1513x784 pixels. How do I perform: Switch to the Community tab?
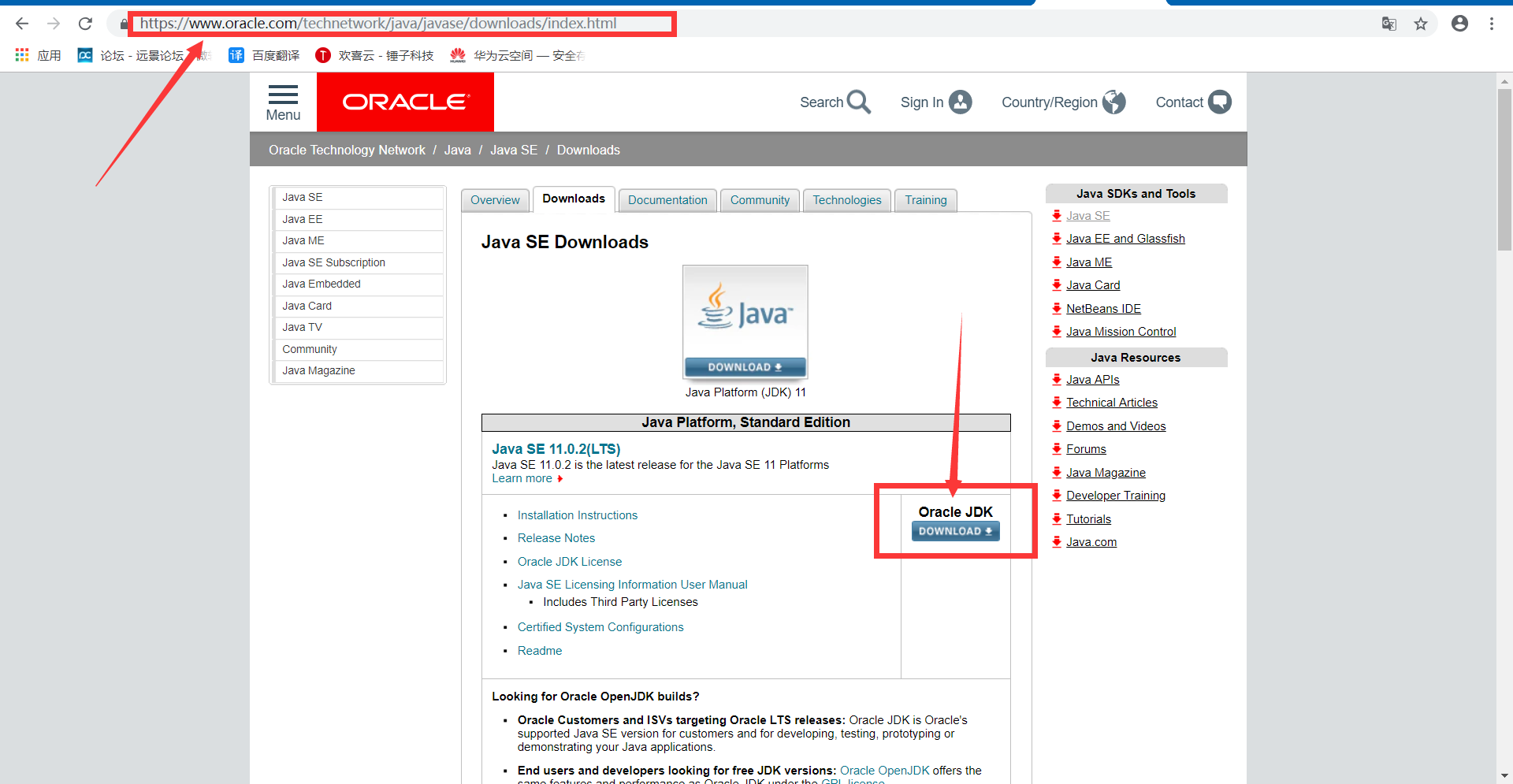click(x=759, y=200)
